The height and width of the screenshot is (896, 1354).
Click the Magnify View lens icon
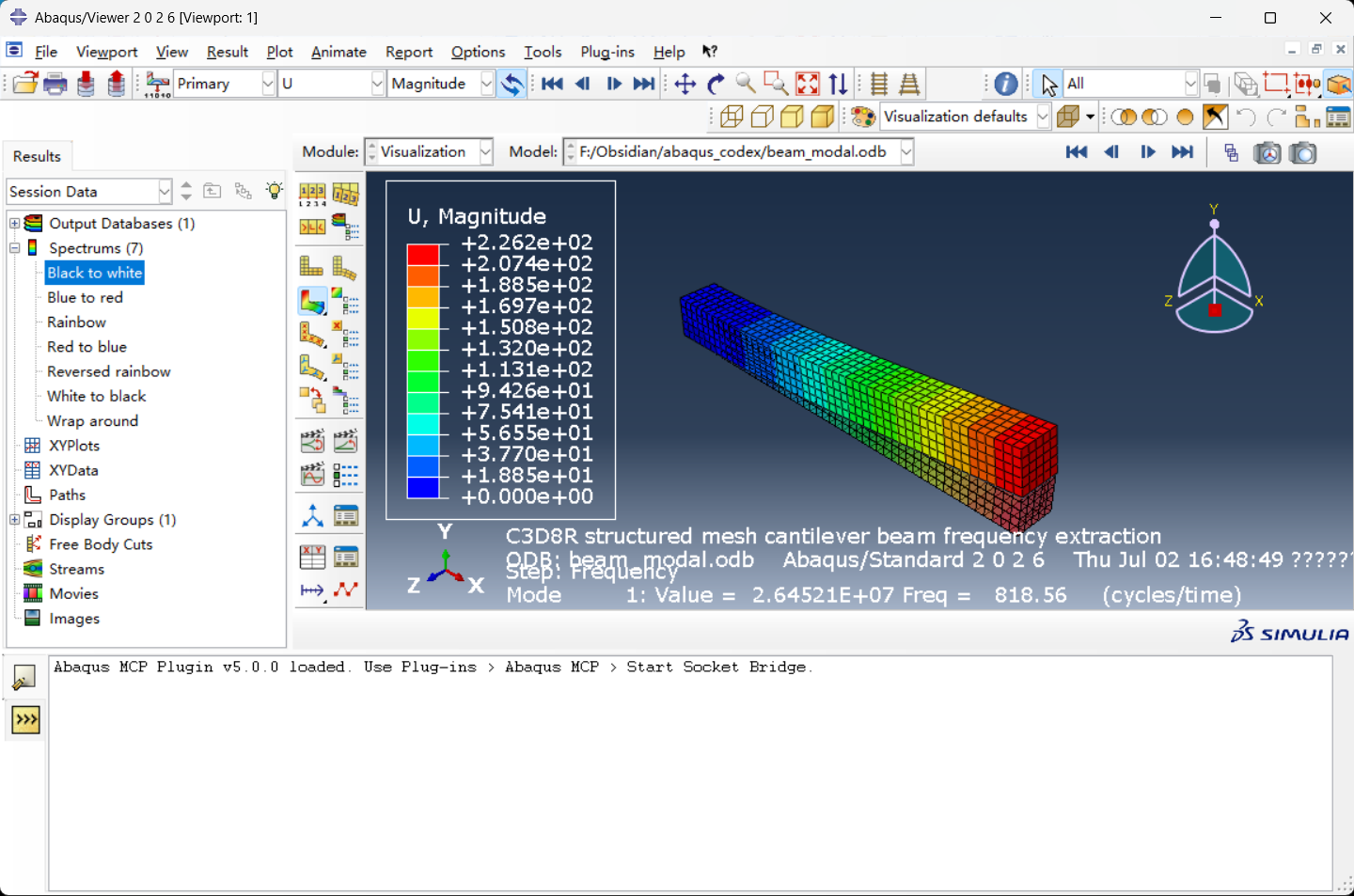(x=746, y=84)
